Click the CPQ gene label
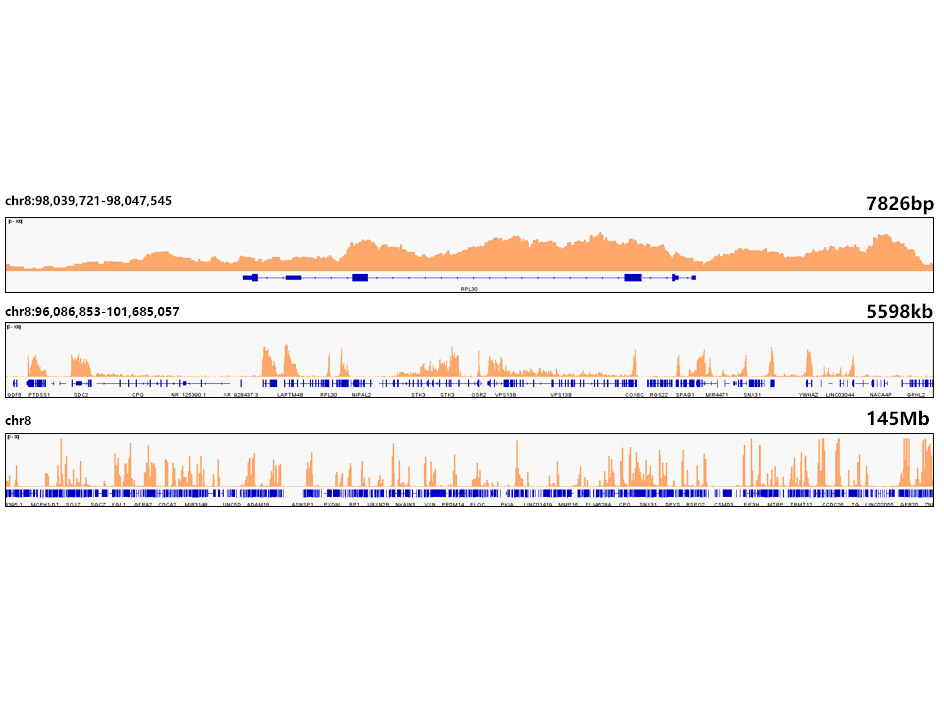The image size is (944, 708). pos(138,395)
